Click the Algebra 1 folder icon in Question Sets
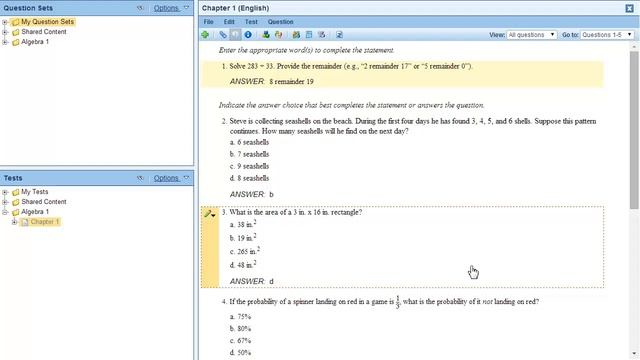This screenshot has height=360, width=640. point(16,42)
